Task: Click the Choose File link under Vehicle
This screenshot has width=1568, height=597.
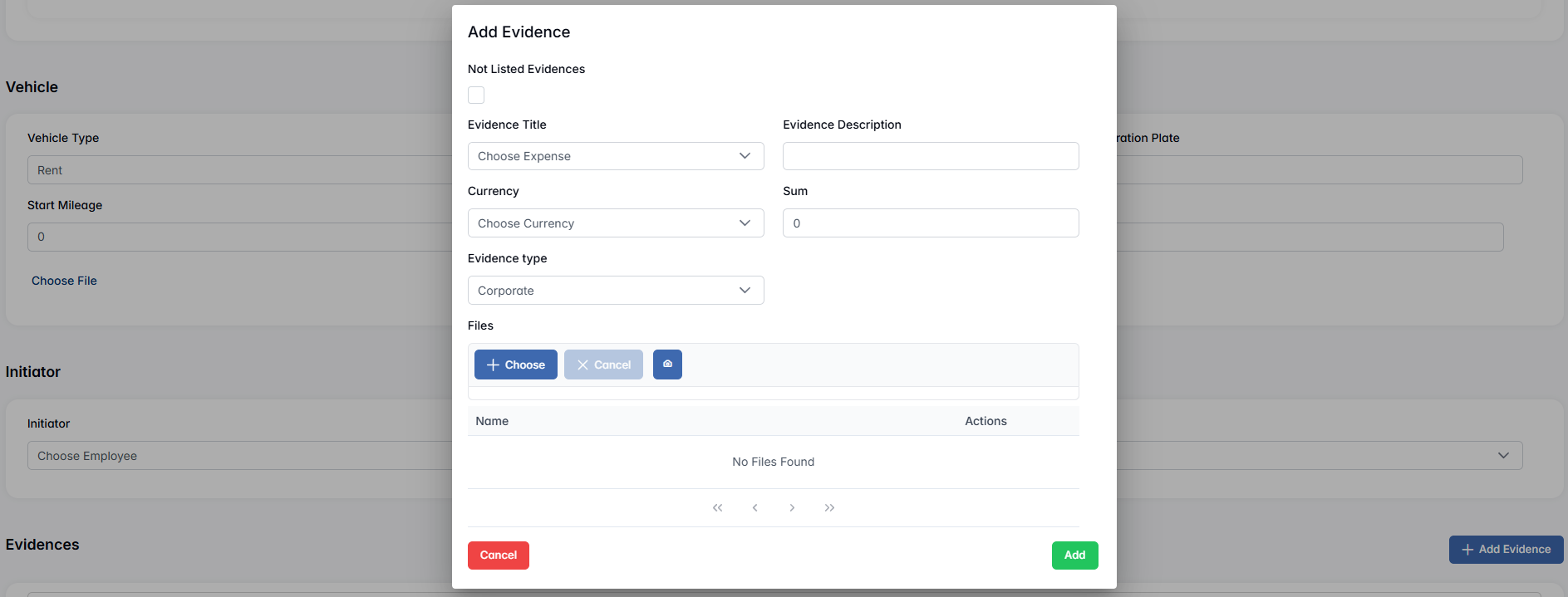Action: (64, 281)
